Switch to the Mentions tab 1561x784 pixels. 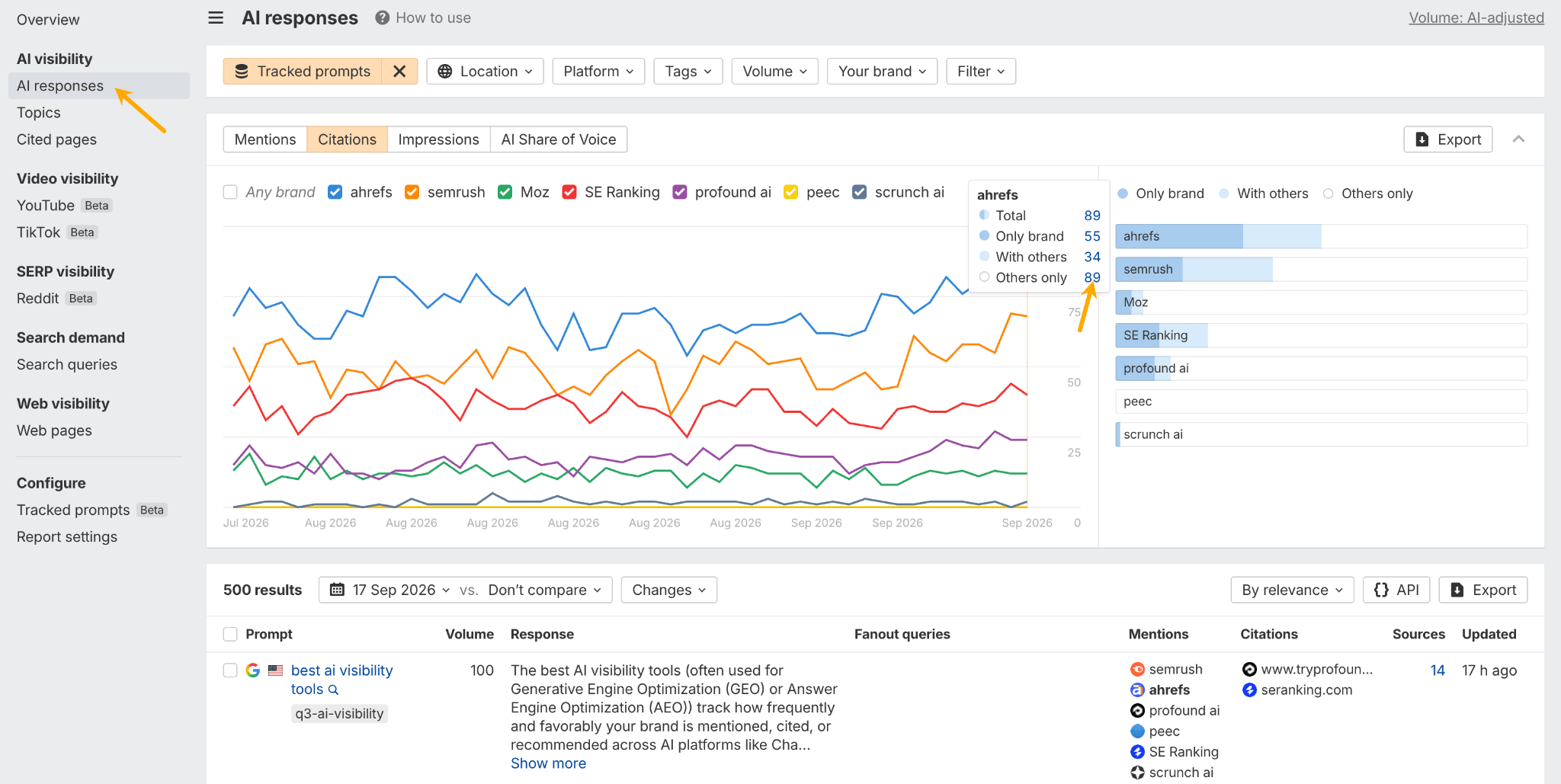coord(265,139)
